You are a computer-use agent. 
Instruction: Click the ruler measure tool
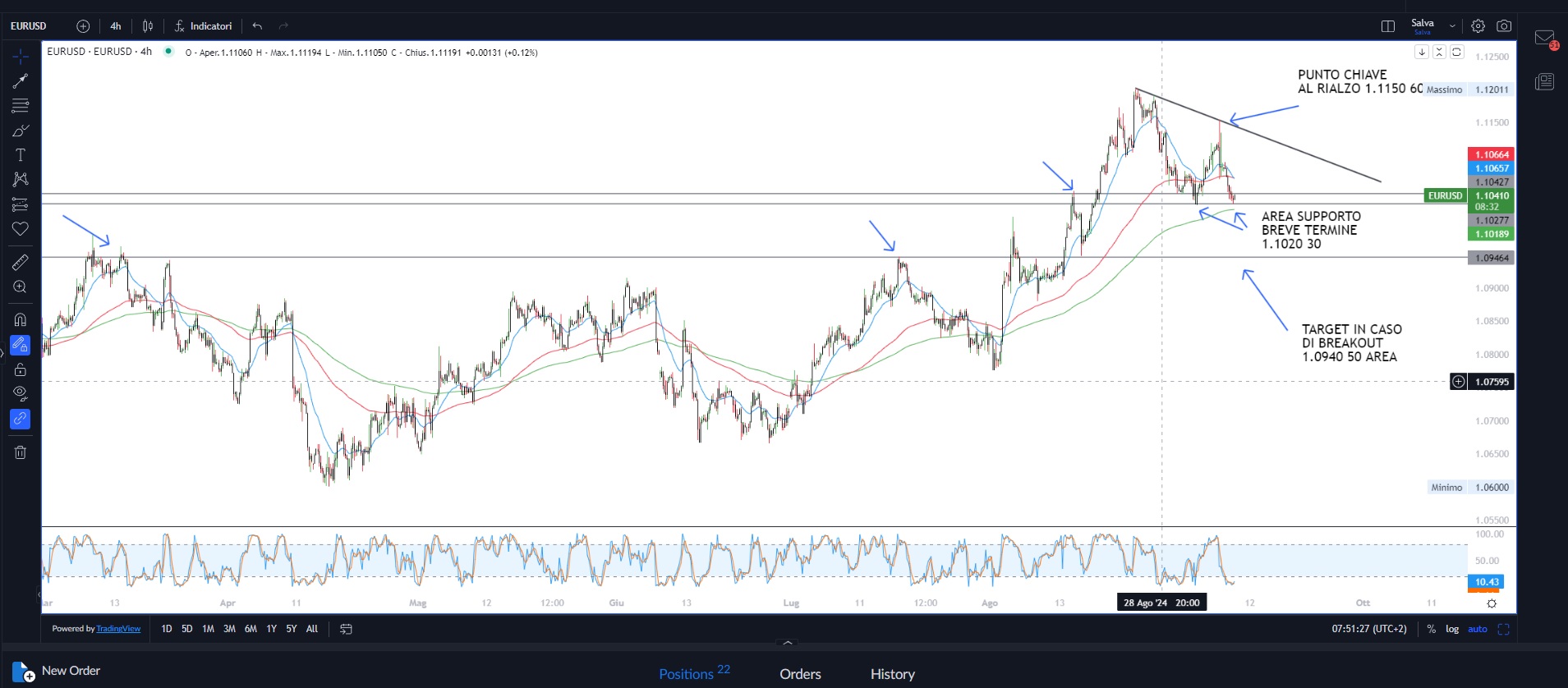[x=21, y=262]
